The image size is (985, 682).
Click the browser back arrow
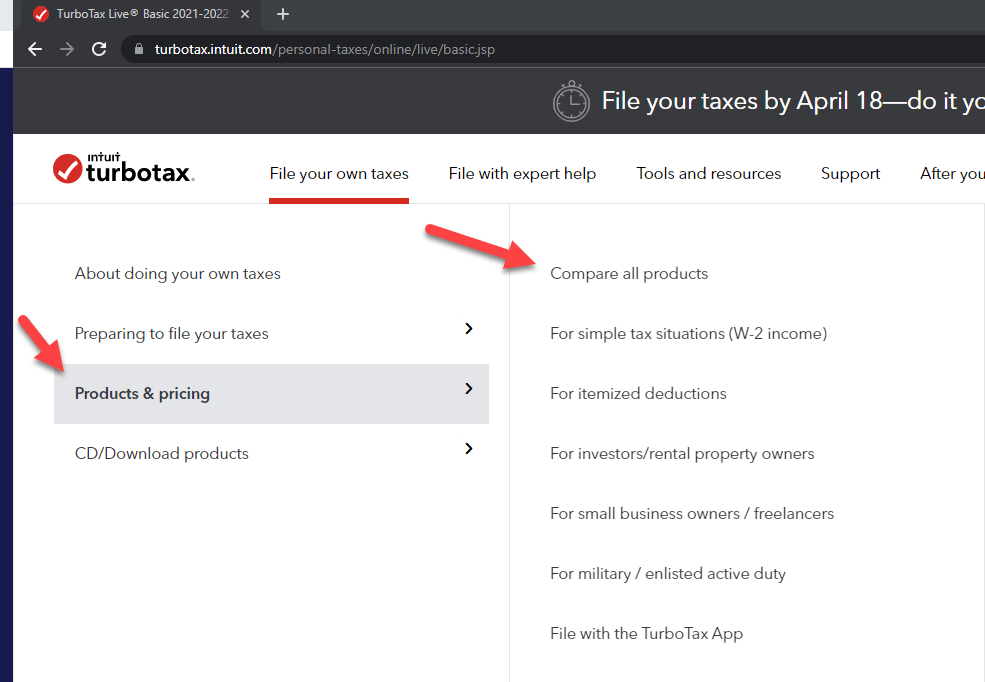click(35, 49)
